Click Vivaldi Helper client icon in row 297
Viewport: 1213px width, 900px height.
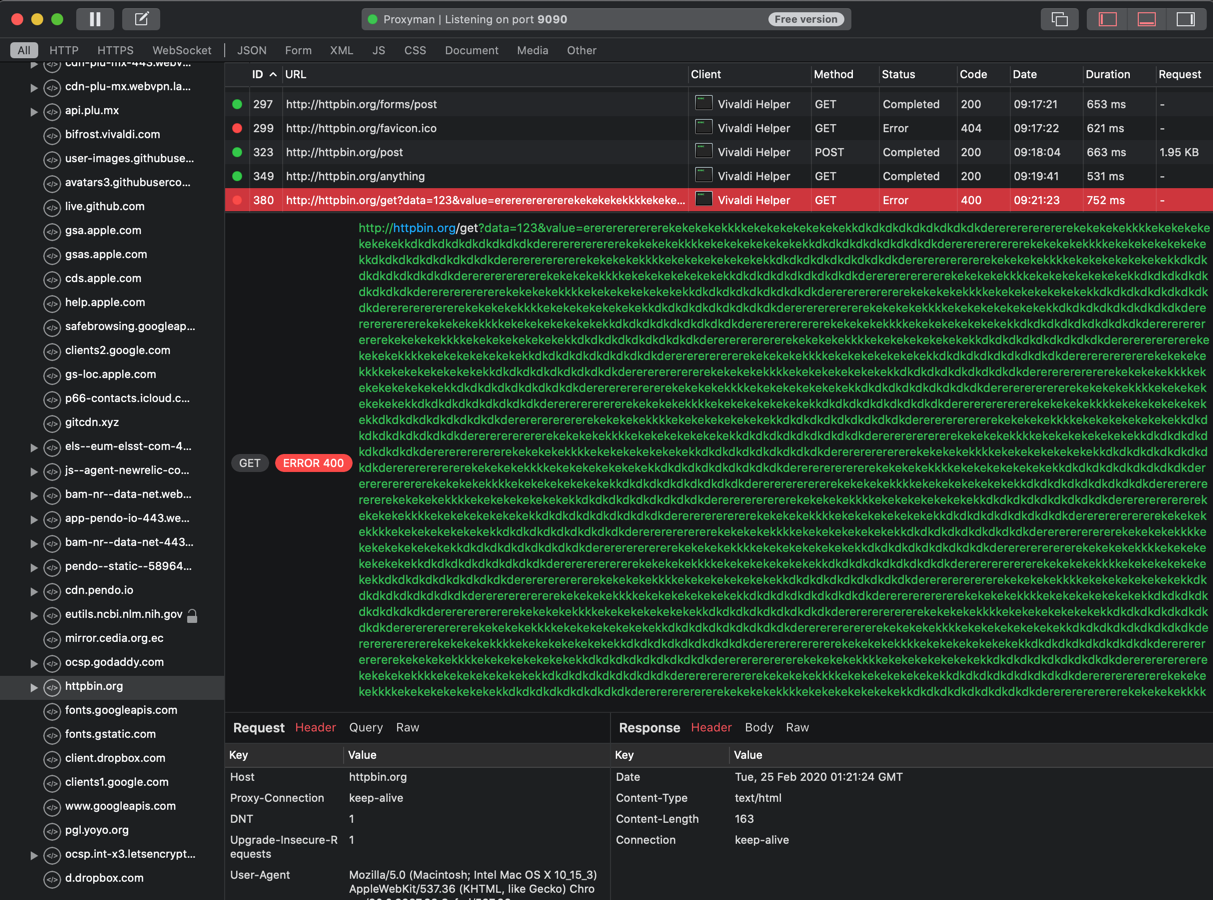tap(704, 103)
